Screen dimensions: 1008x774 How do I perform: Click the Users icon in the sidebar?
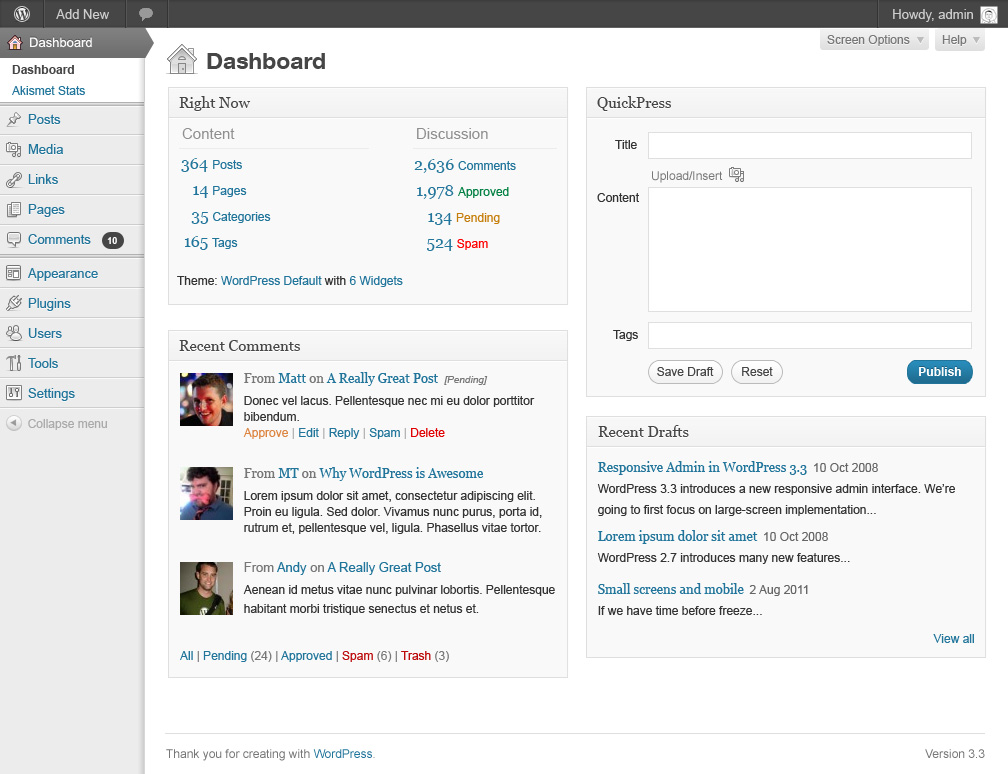click(x=14, y=333)
